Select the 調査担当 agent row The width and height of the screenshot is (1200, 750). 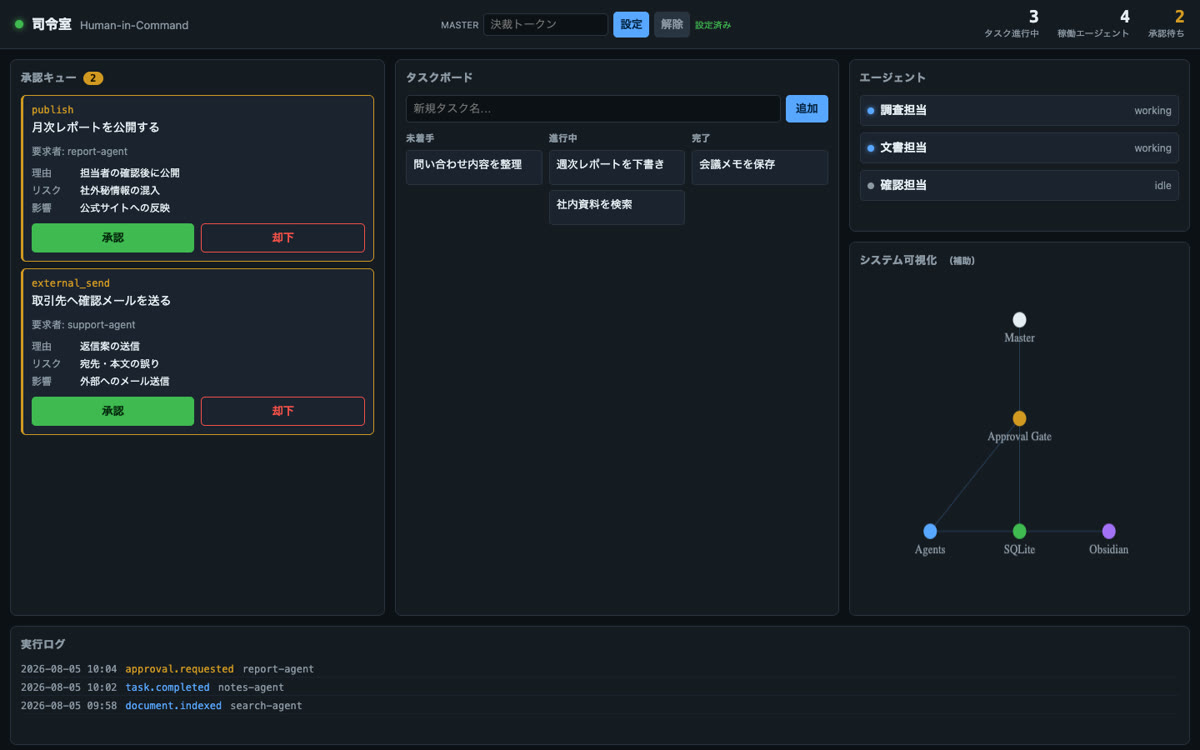click(x=1019, y=111)
